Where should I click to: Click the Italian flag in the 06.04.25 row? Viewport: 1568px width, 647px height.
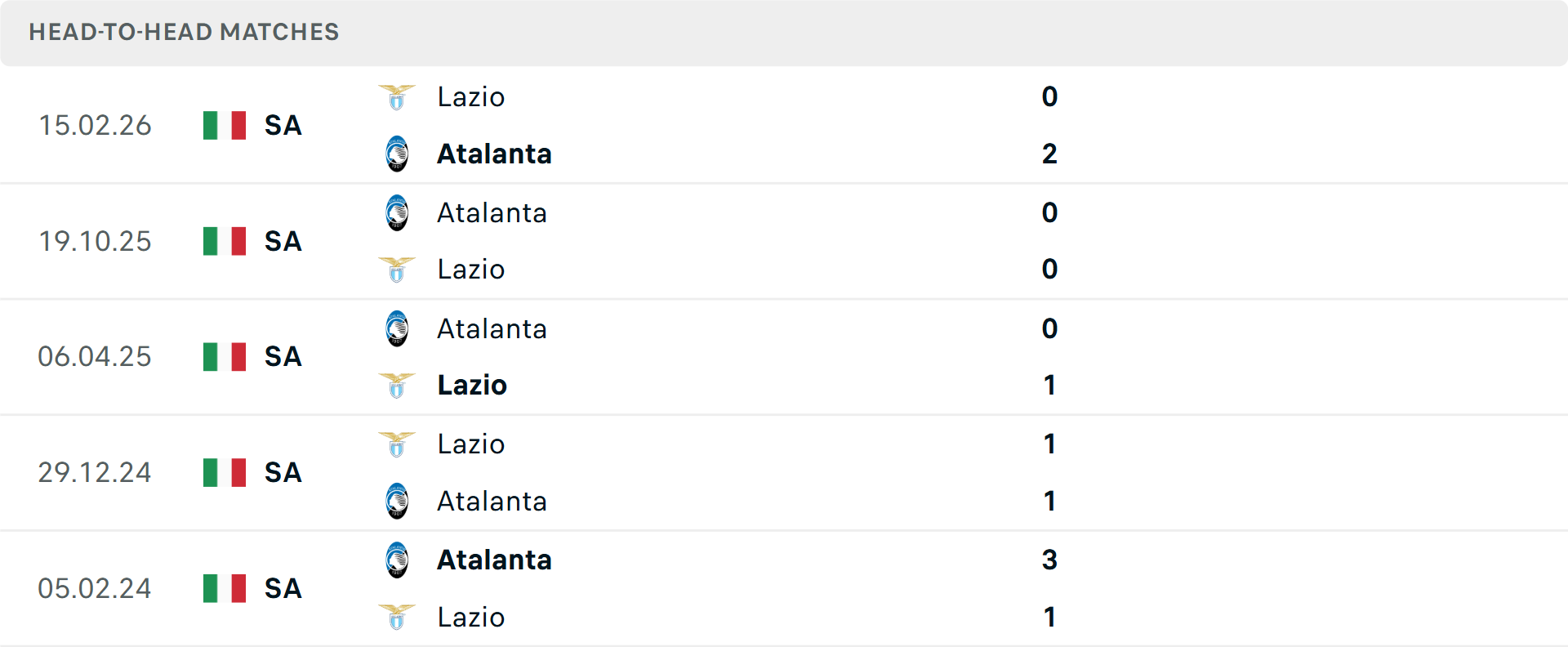pyautogui.click(x=224, y=356)
